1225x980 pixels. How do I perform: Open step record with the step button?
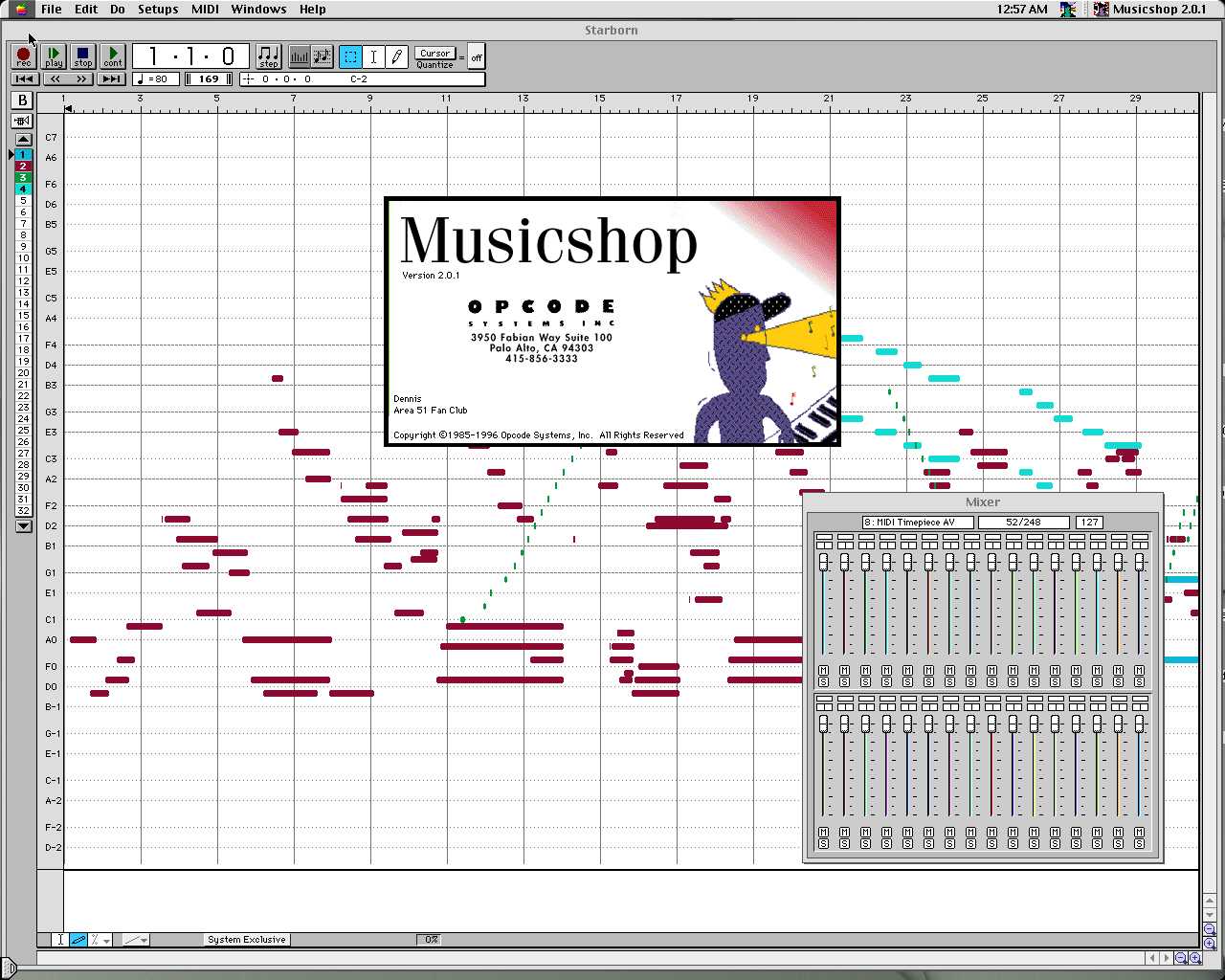tap(269, 56)
